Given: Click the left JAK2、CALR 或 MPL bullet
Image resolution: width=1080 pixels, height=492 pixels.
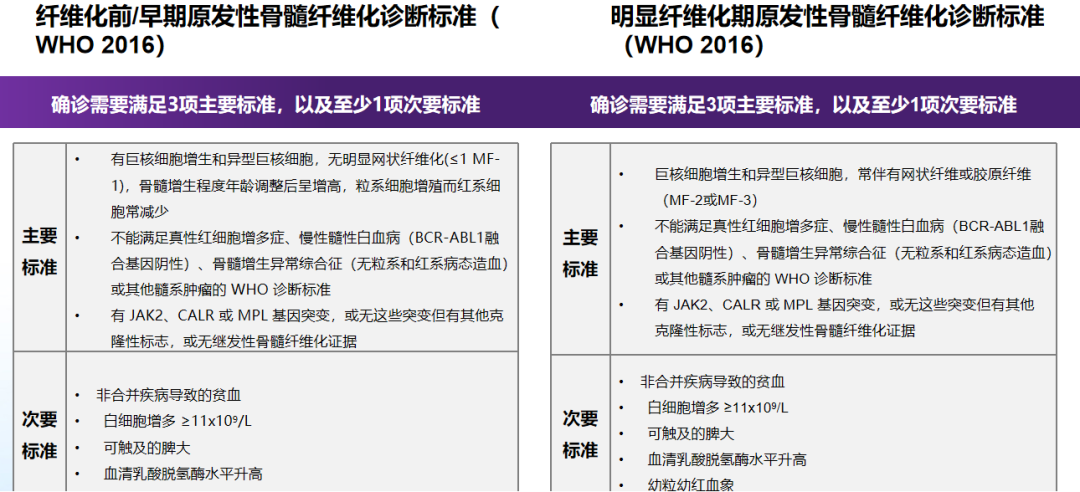Looking at the screenshot, I should pyautogui.click(x=305, y=328).
